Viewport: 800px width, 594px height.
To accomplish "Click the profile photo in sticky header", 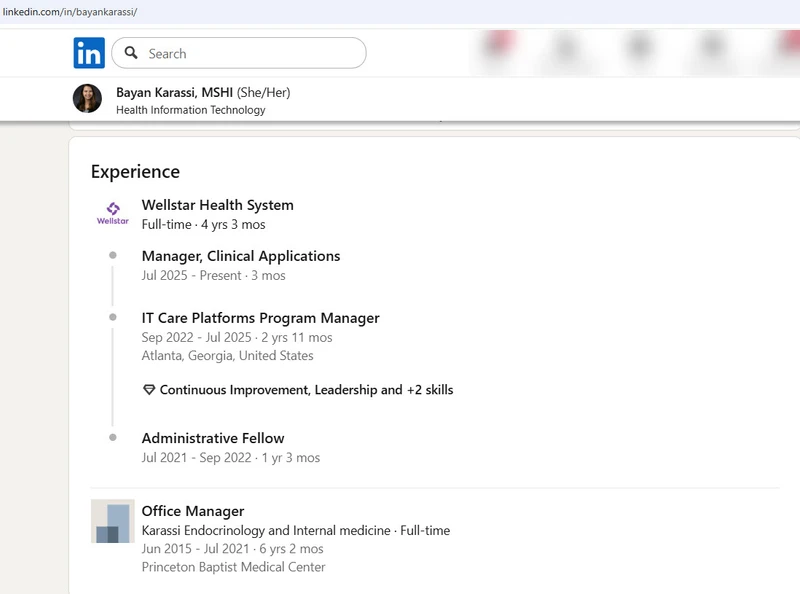I will click(x=87, y=99).
